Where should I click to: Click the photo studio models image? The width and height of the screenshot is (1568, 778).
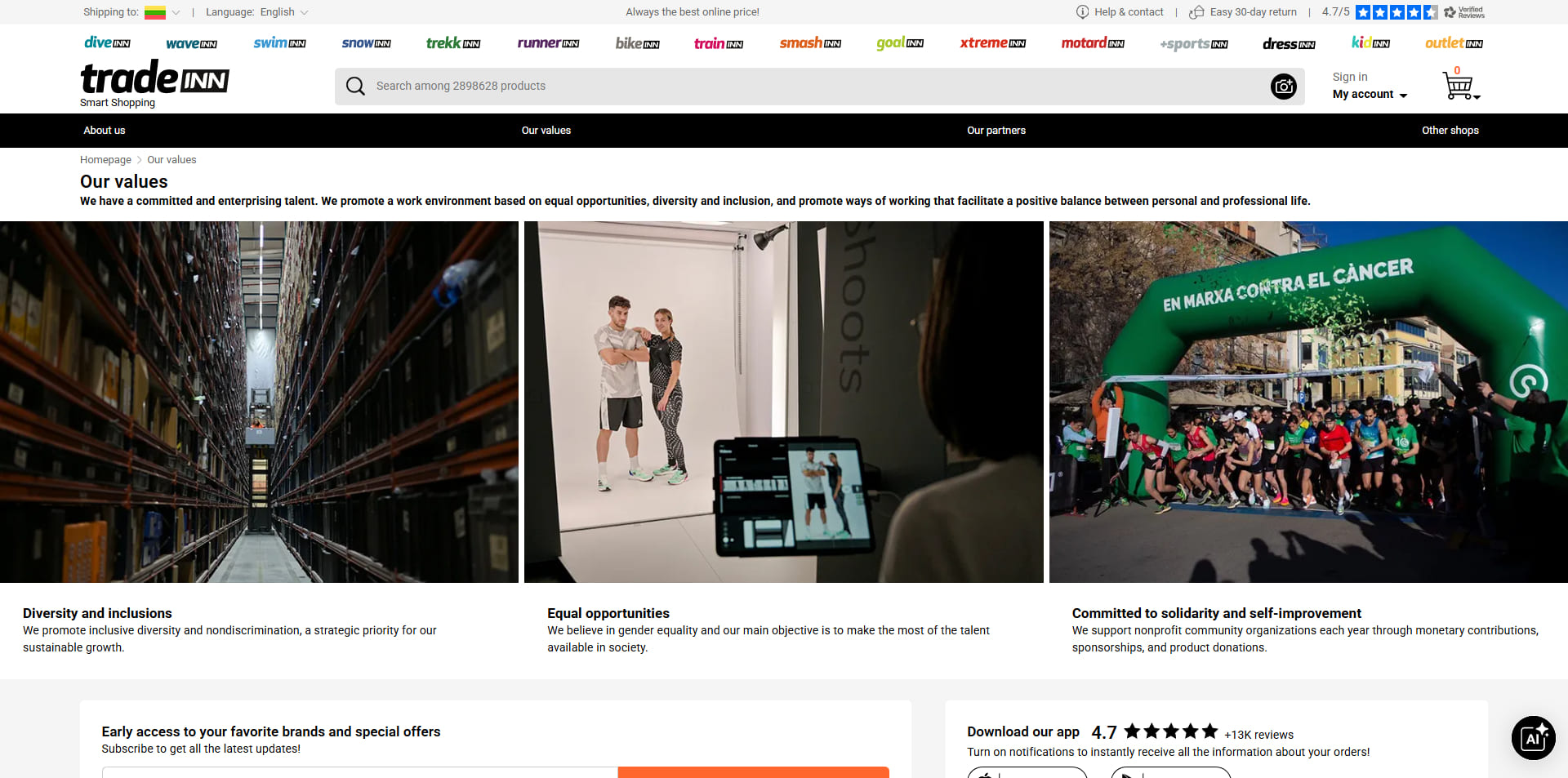coord(784,402)
